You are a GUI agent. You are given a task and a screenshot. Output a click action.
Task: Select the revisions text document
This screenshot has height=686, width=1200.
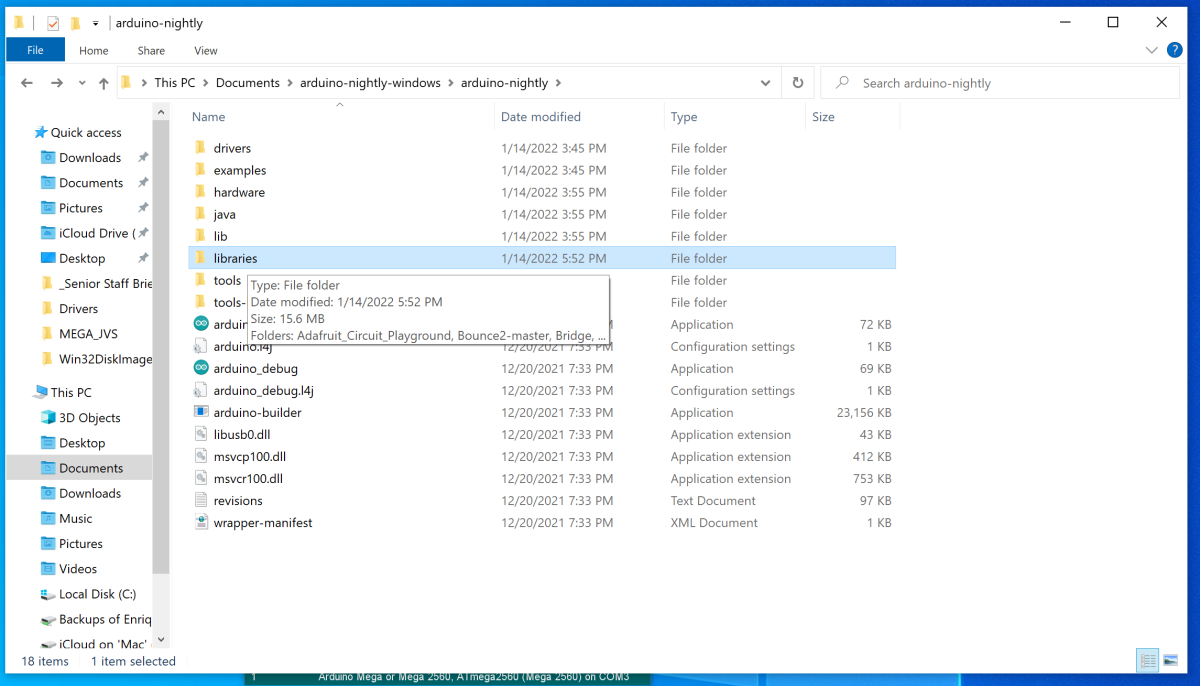click(541, 500)
